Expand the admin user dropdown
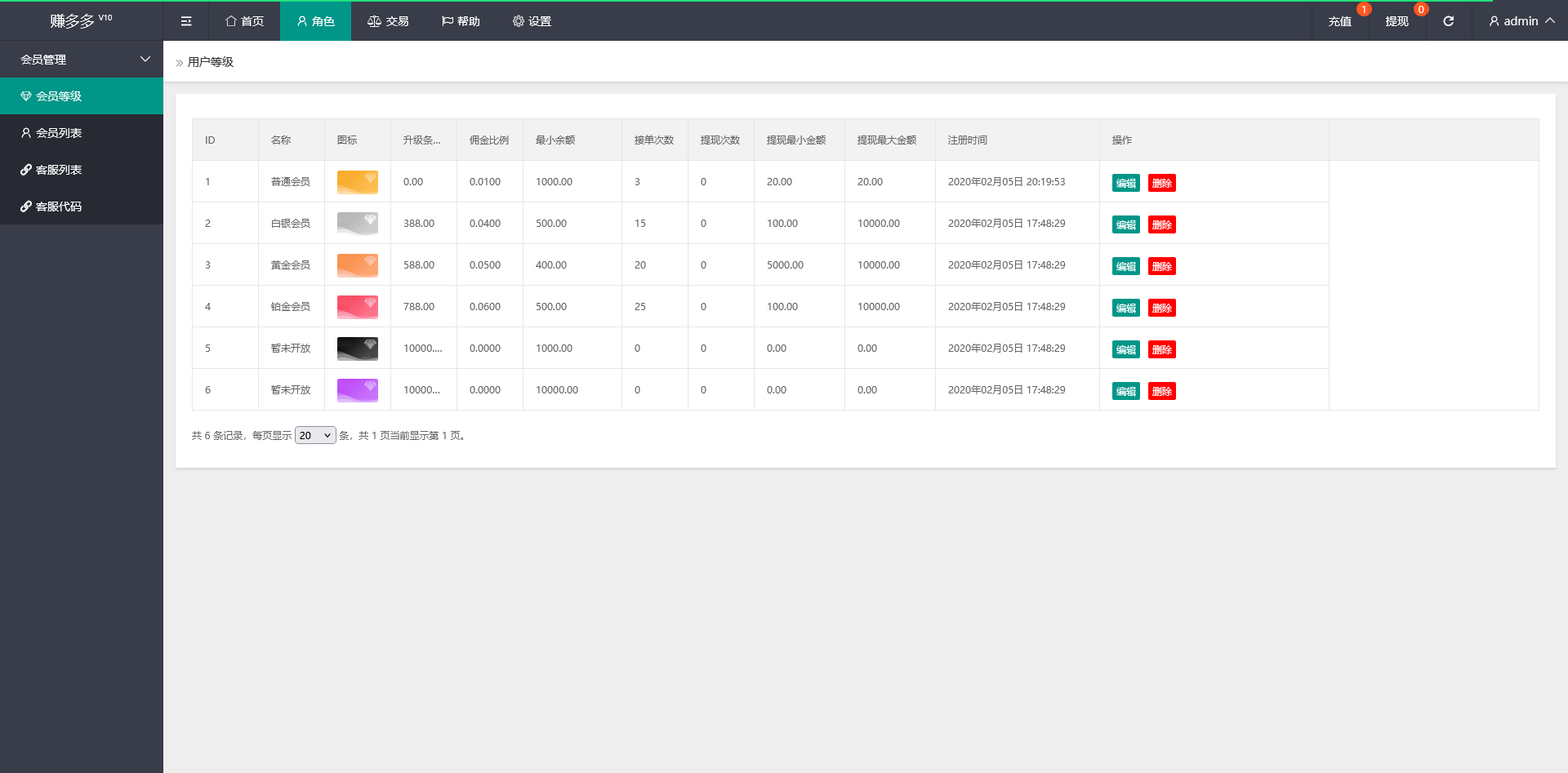 [1521, 21]
